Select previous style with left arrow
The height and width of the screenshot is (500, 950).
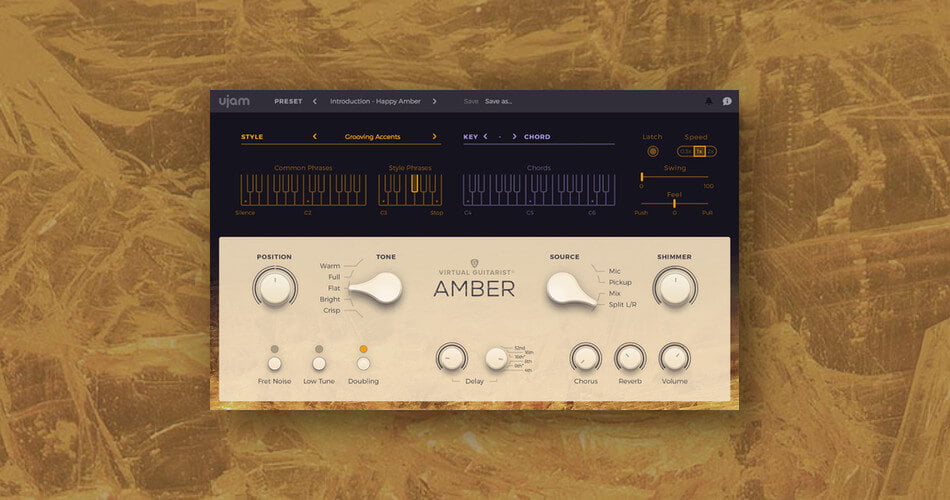coord(315,136)
